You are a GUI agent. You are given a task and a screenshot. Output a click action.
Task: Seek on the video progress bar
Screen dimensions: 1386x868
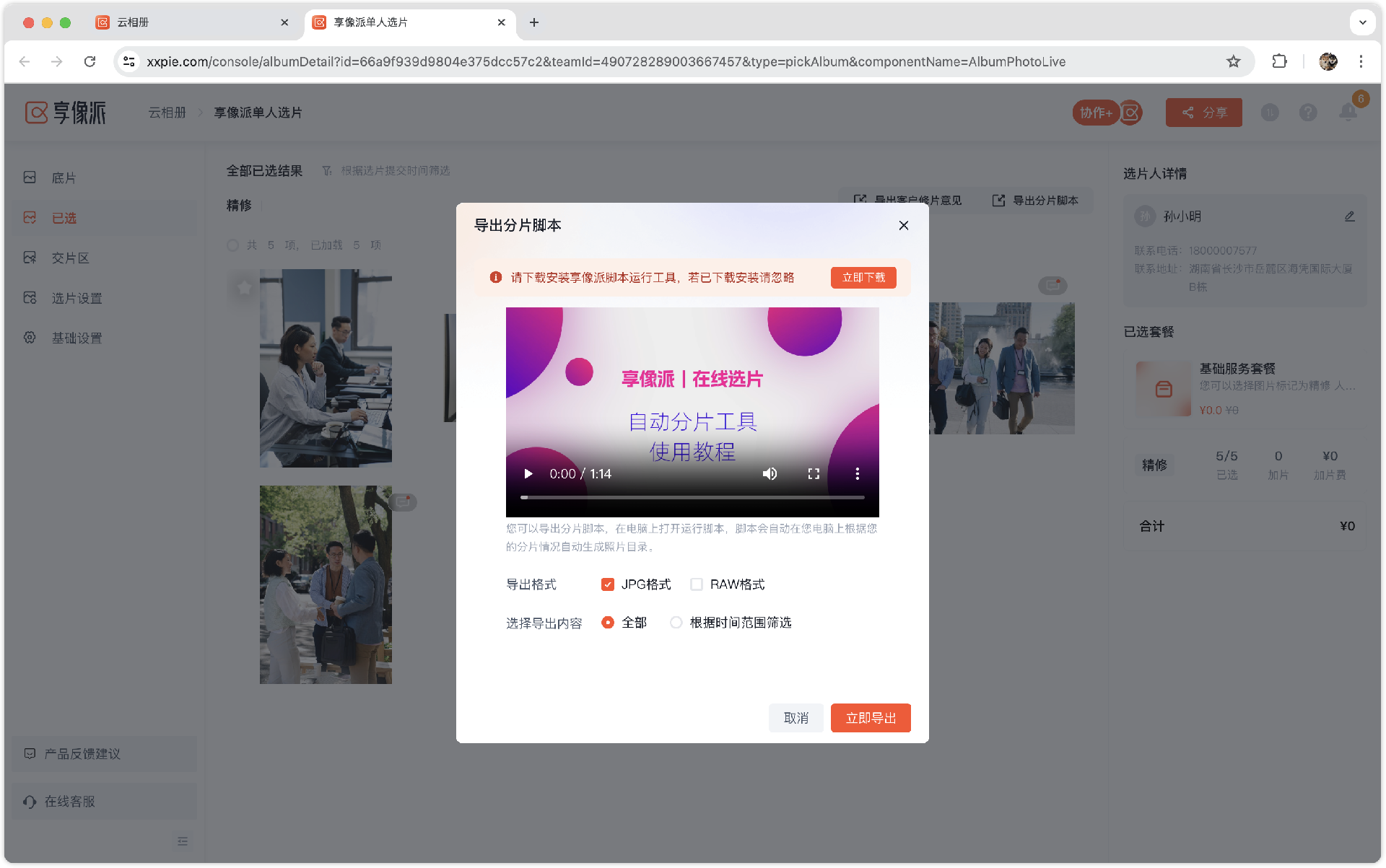point(692,497)
